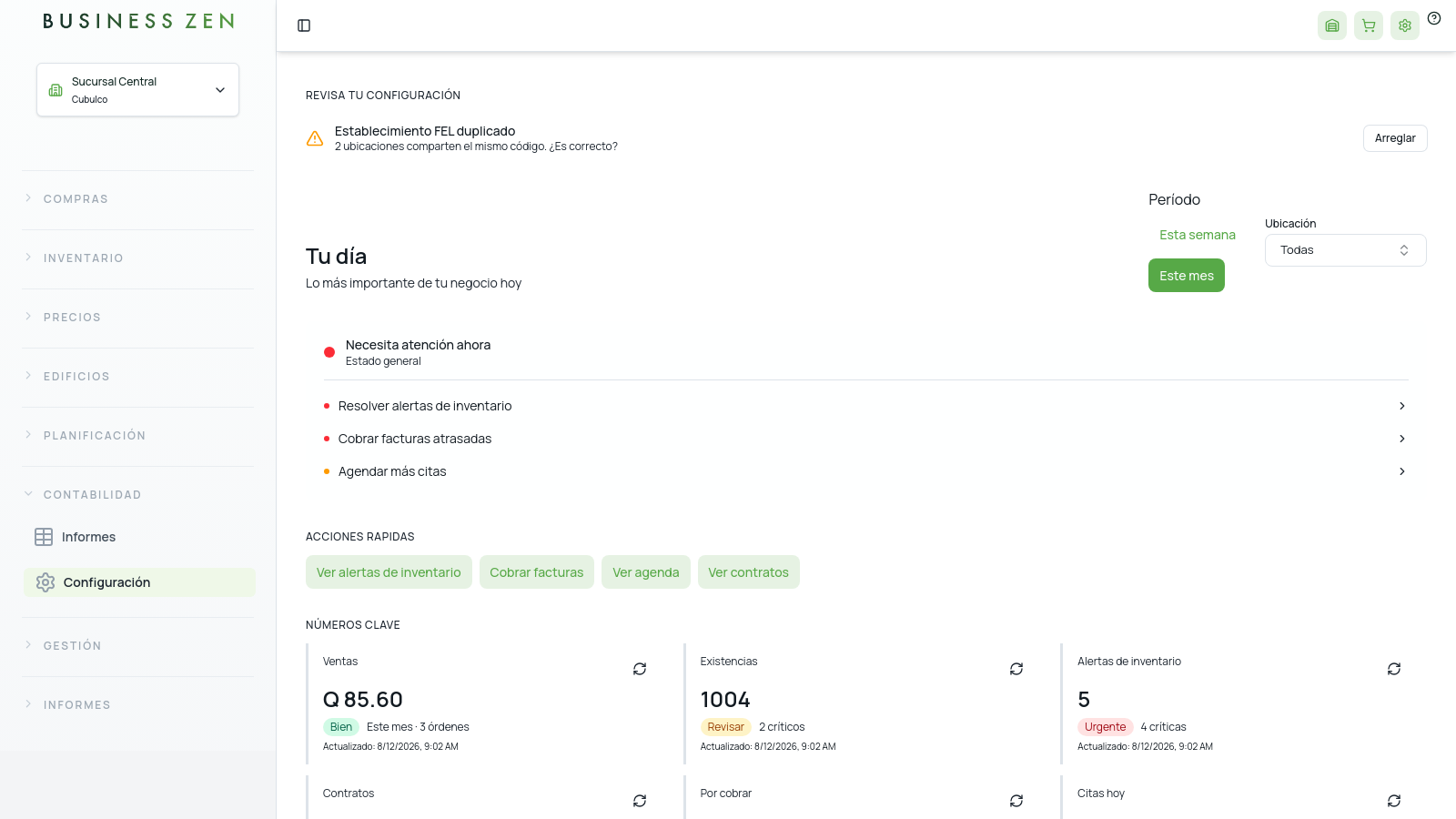
Task: Collapse the Contabilidad sidebar section
Action: click(138, 495)
